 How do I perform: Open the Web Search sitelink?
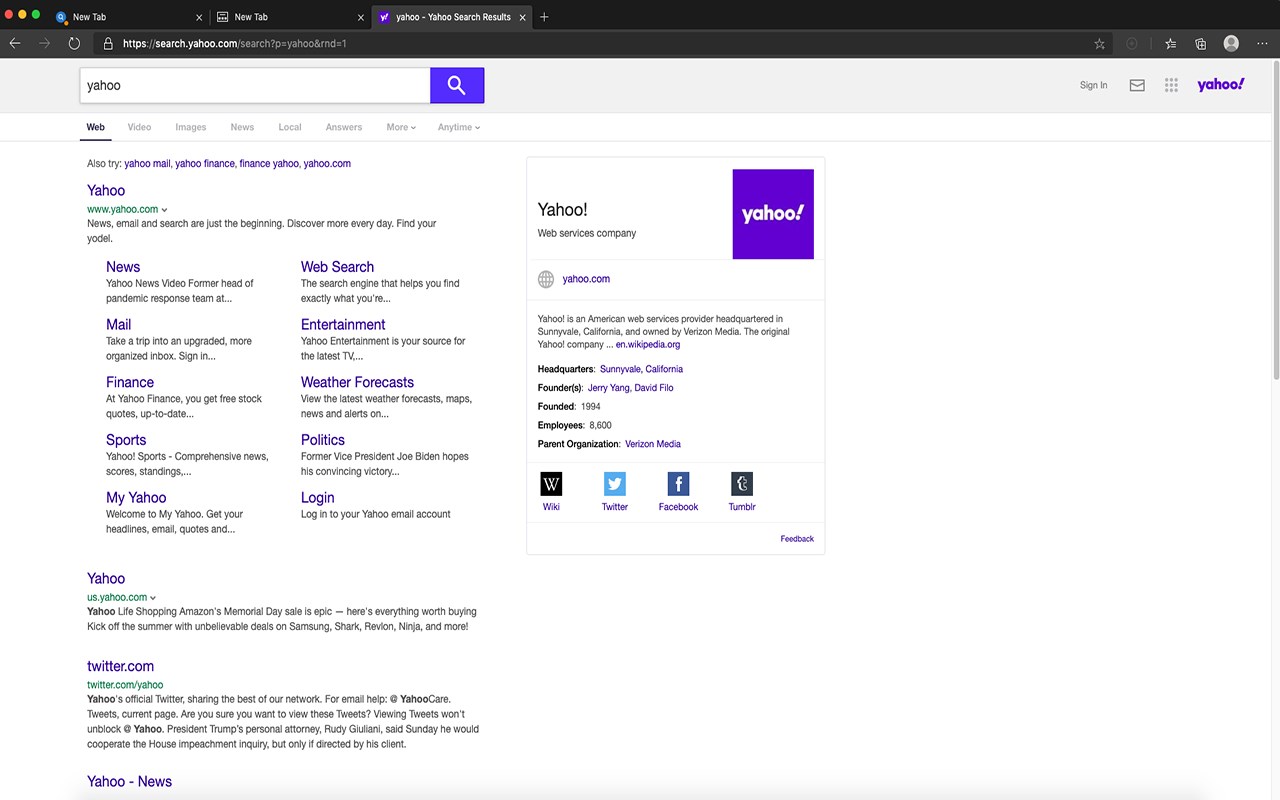[337, 267]
